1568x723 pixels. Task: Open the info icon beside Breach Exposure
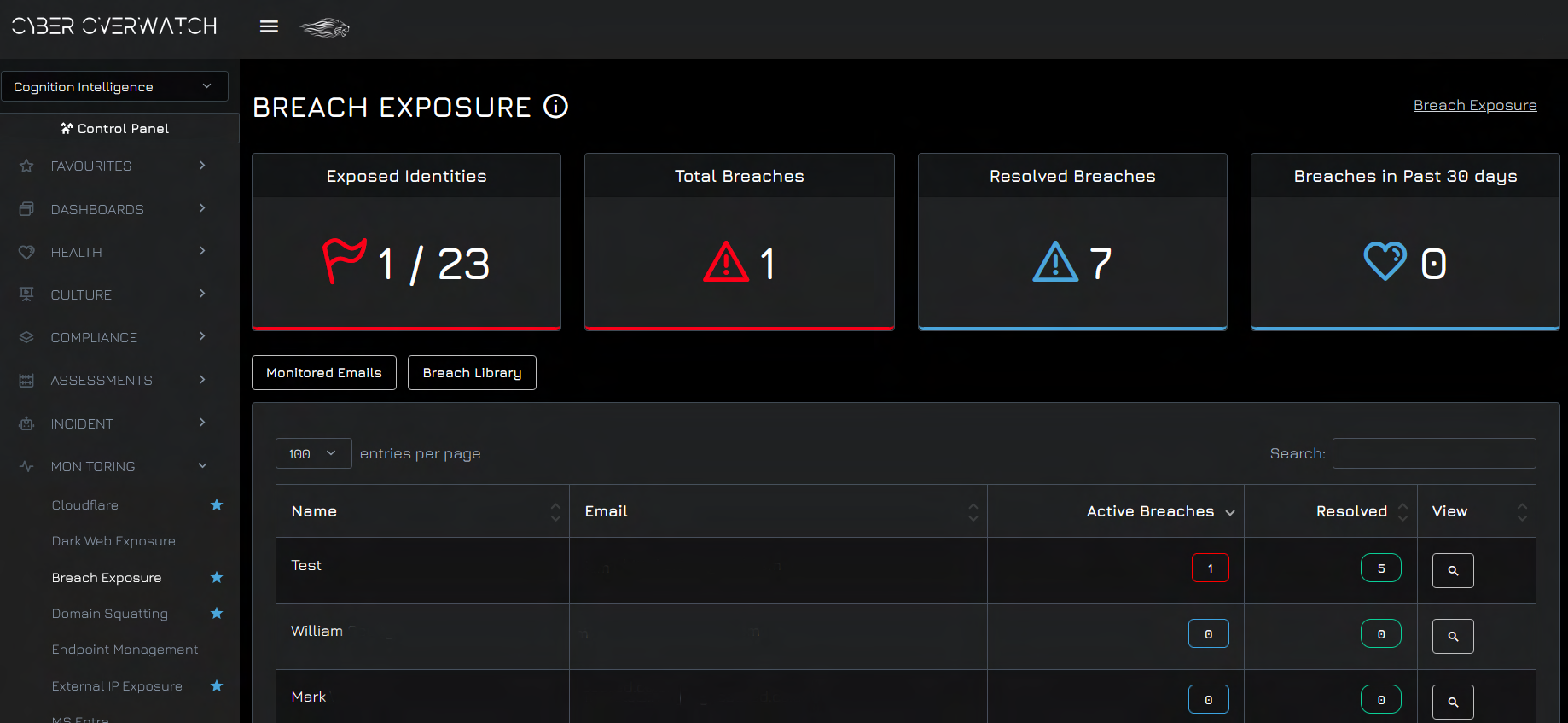coord(556,107)
